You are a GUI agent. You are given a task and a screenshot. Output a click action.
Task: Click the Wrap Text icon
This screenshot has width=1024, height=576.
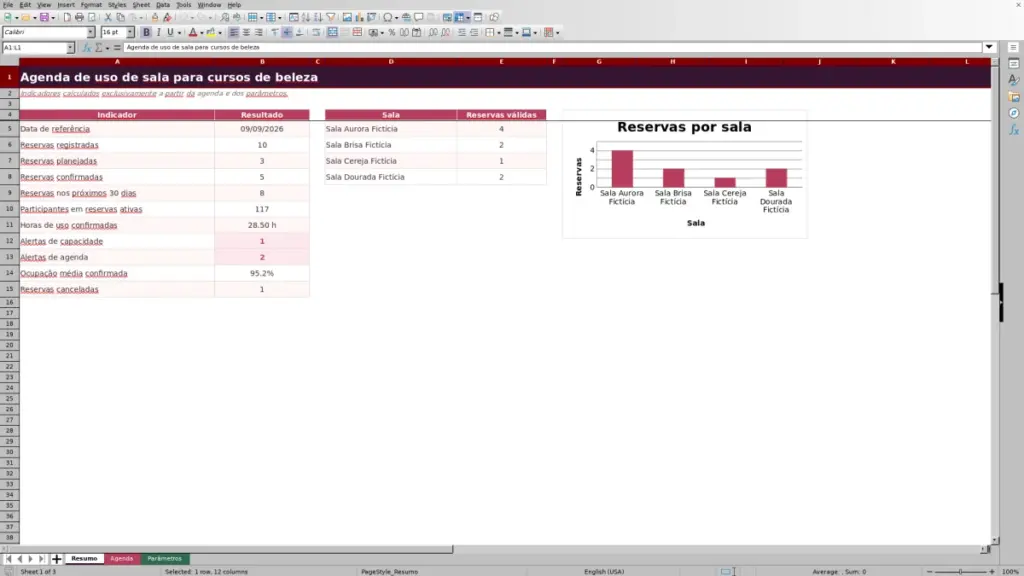click(x=316, y=33)
